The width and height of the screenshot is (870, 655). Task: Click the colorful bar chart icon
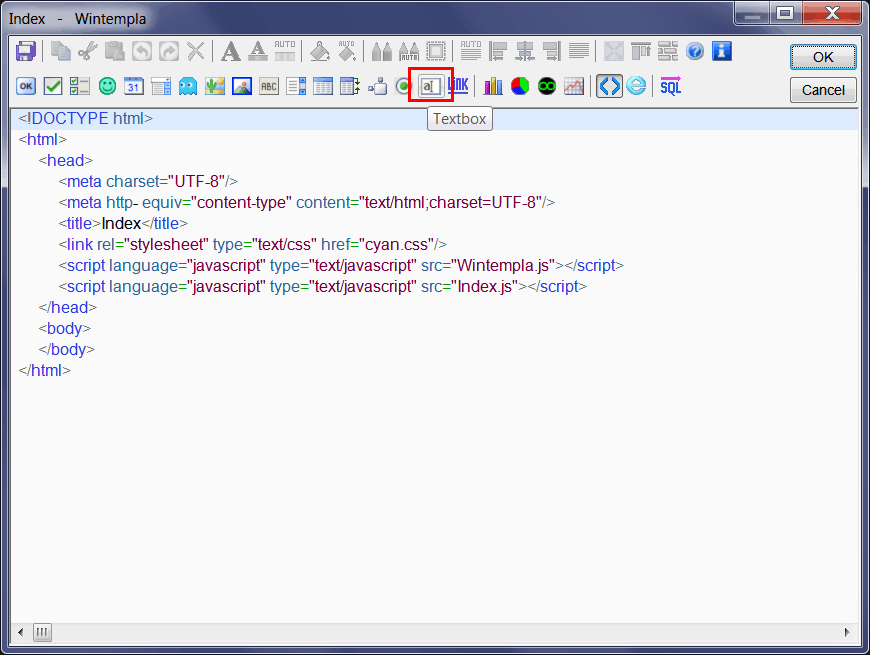(493, 87)
